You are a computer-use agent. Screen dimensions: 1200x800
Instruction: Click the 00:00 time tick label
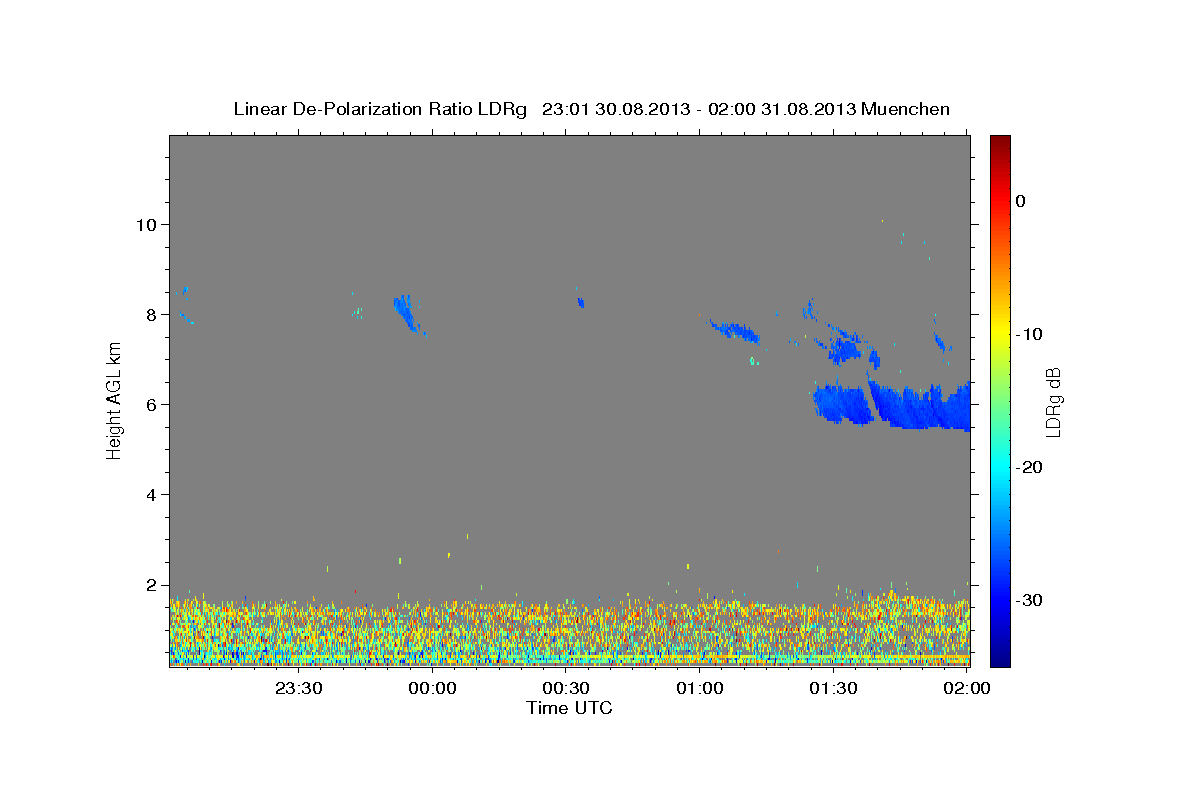(432, 688)
